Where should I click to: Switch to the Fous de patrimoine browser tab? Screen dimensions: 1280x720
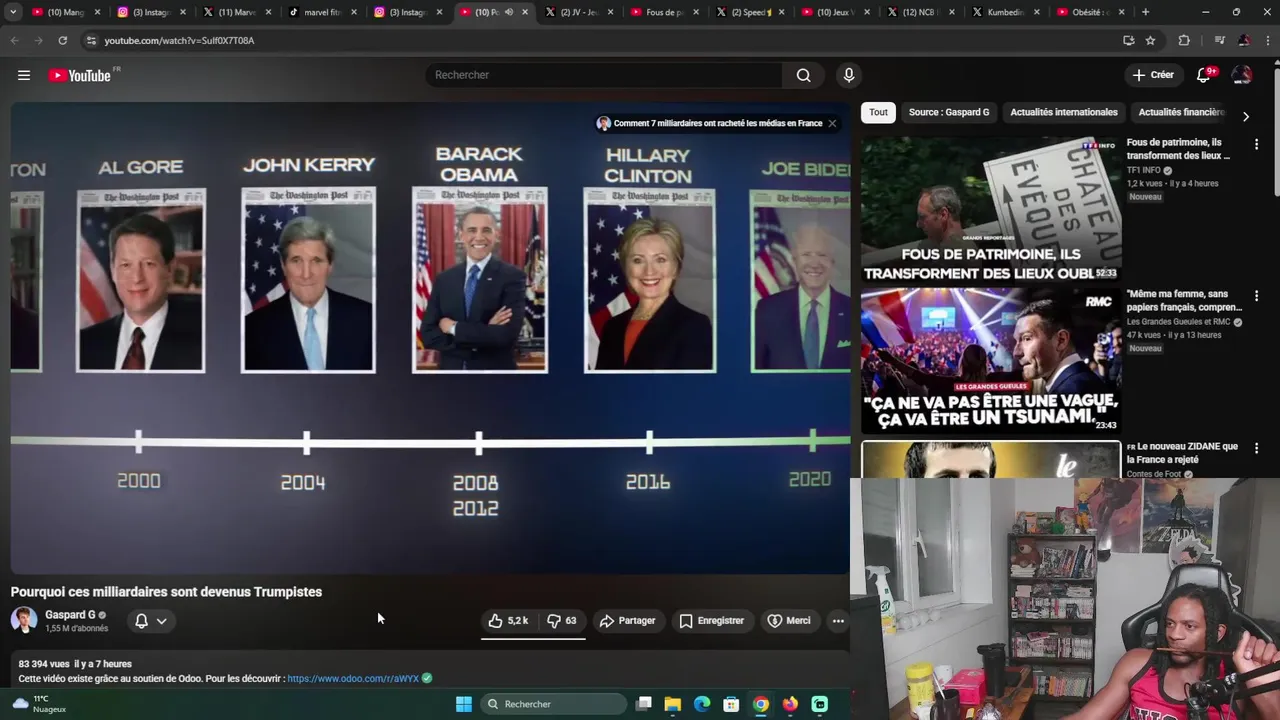tap(663, 12)
